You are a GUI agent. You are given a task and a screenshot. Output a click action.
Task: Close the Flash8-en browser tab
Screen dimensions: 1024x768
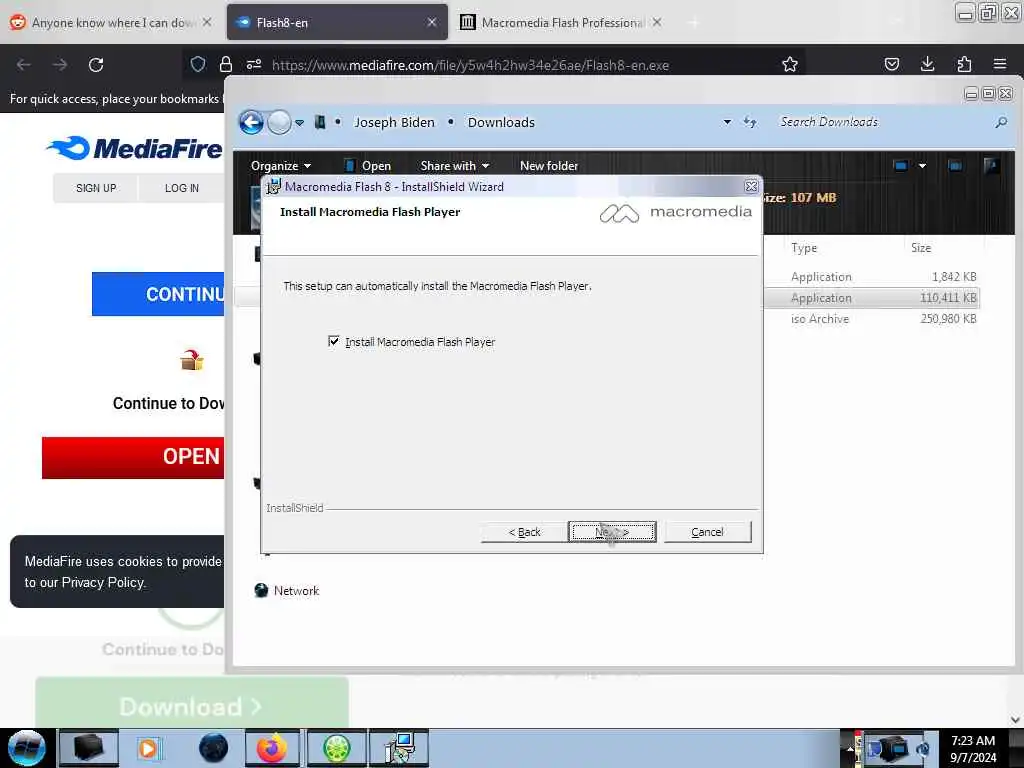tap(432, 22)
